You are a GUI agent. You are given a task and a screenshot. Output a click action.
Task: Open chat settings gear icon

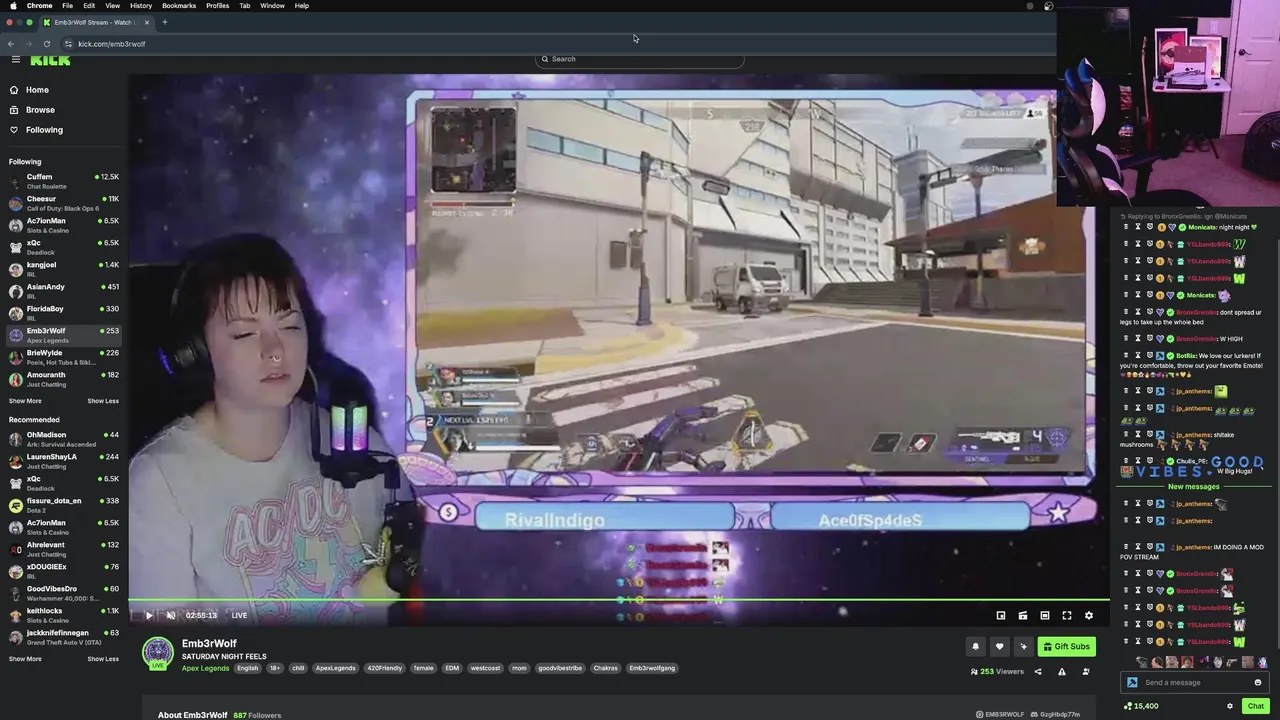tap(1230, 706)
